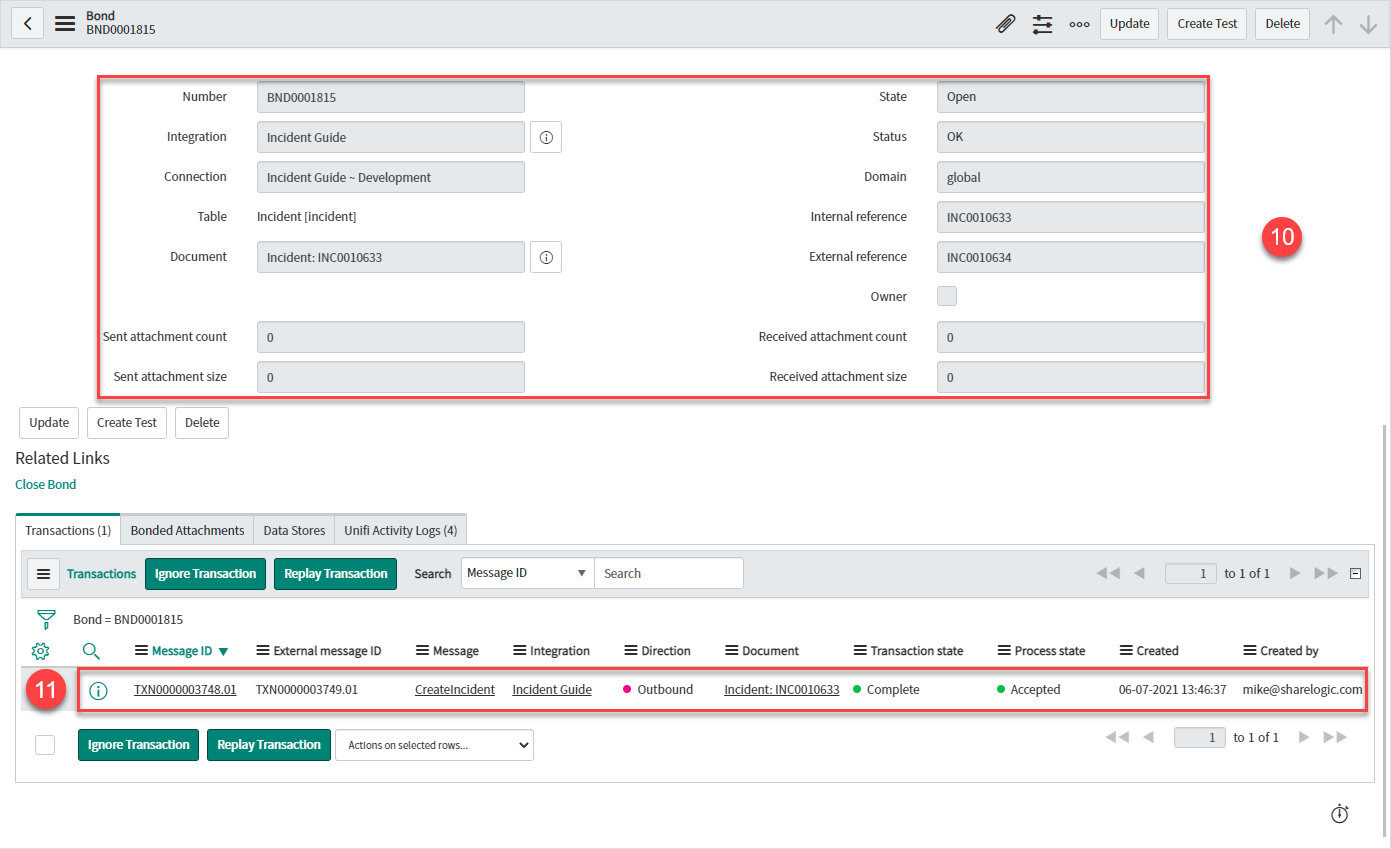Collapse the Transactions list with the minus icon
1391x849 pixels.
coord(1355,573)
